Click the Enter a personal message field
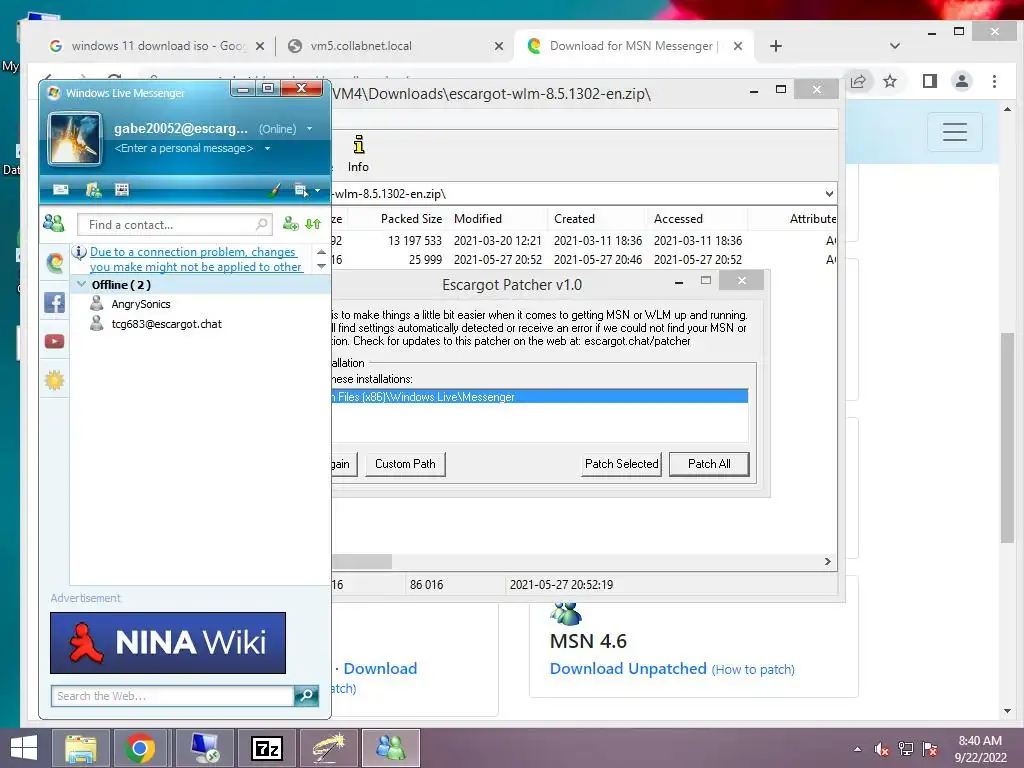This screenshot has width=1024, height=768. pos(184,148)
